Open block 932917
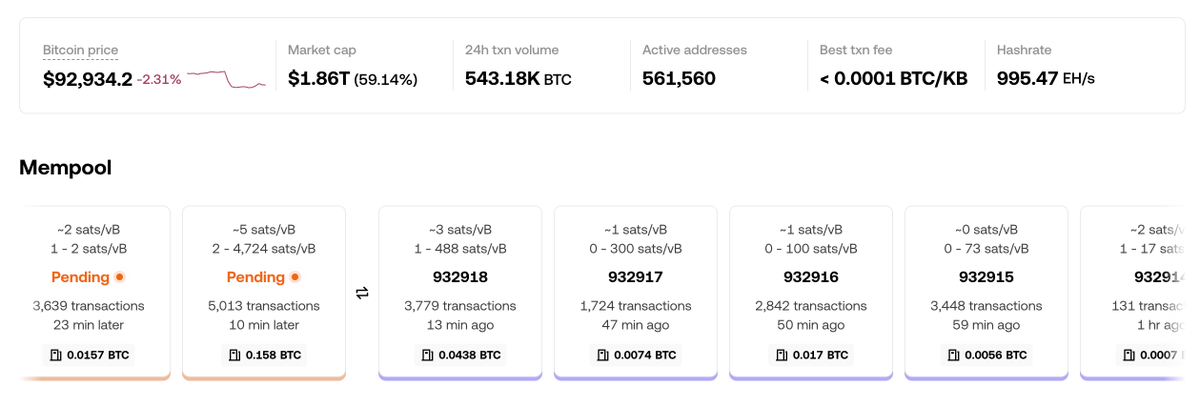 pos(635,293)
